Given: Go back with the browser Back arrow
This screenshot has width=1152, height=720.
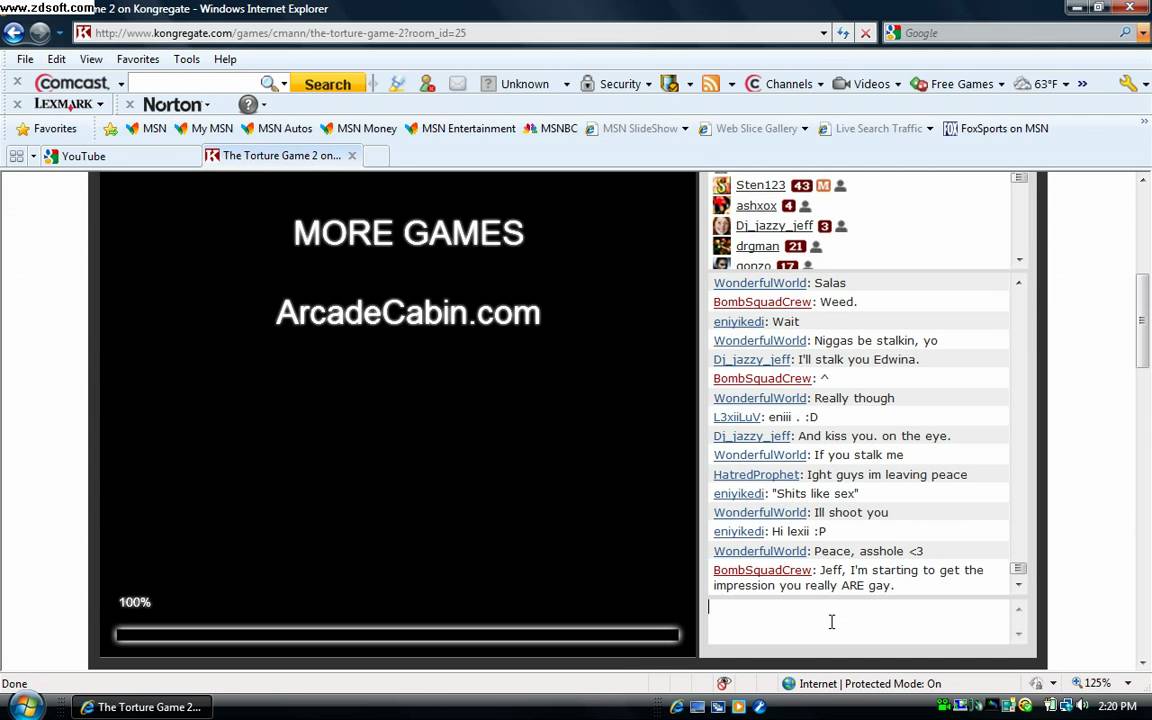Looking at the screenshot, I should click(14, 33).
